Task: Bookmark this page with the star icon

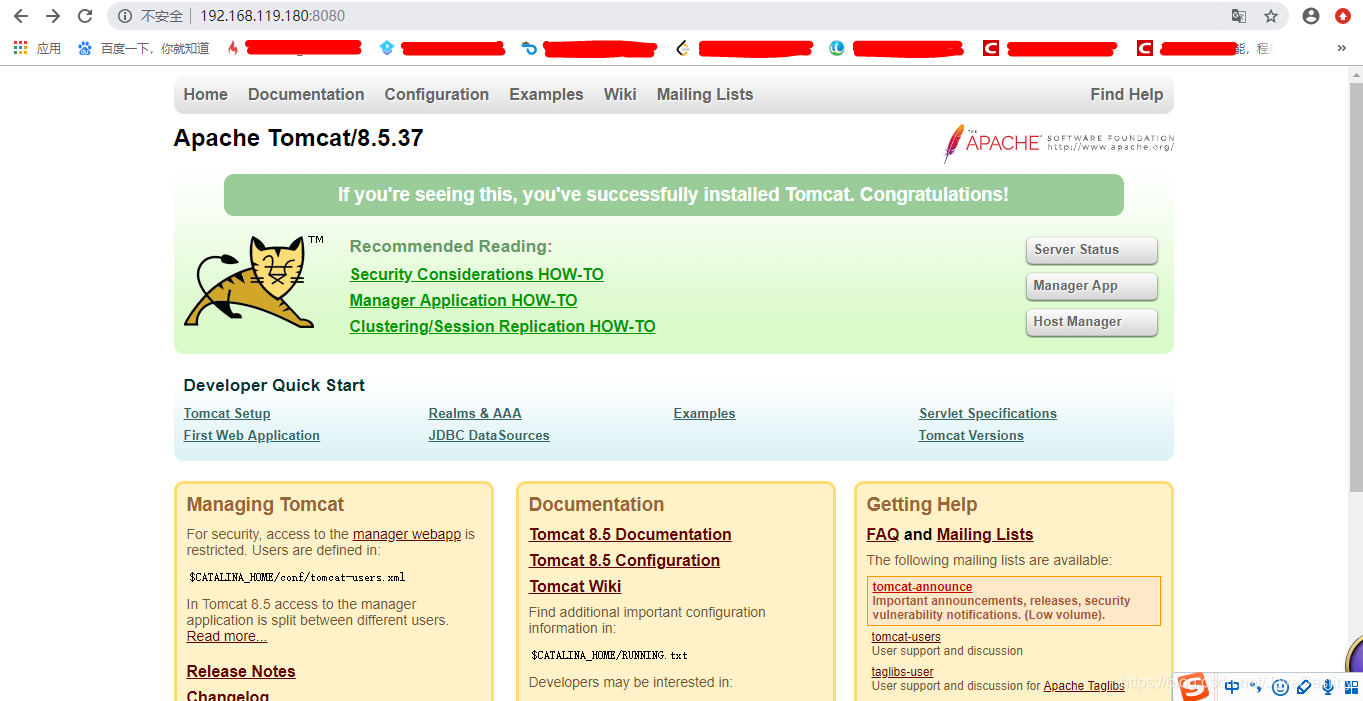Action: 1271,16
